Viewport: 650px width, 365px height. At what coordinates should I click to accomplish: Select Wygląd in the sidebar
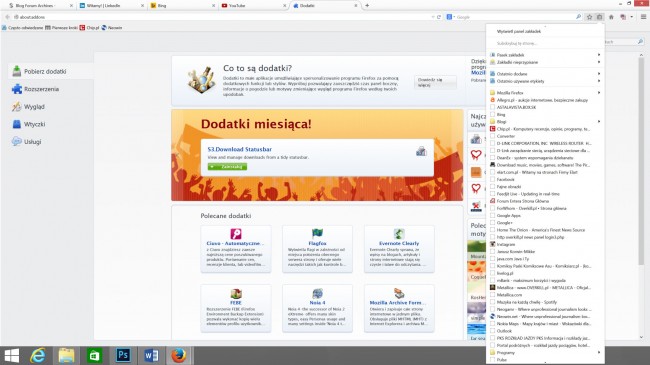(50, 107)
